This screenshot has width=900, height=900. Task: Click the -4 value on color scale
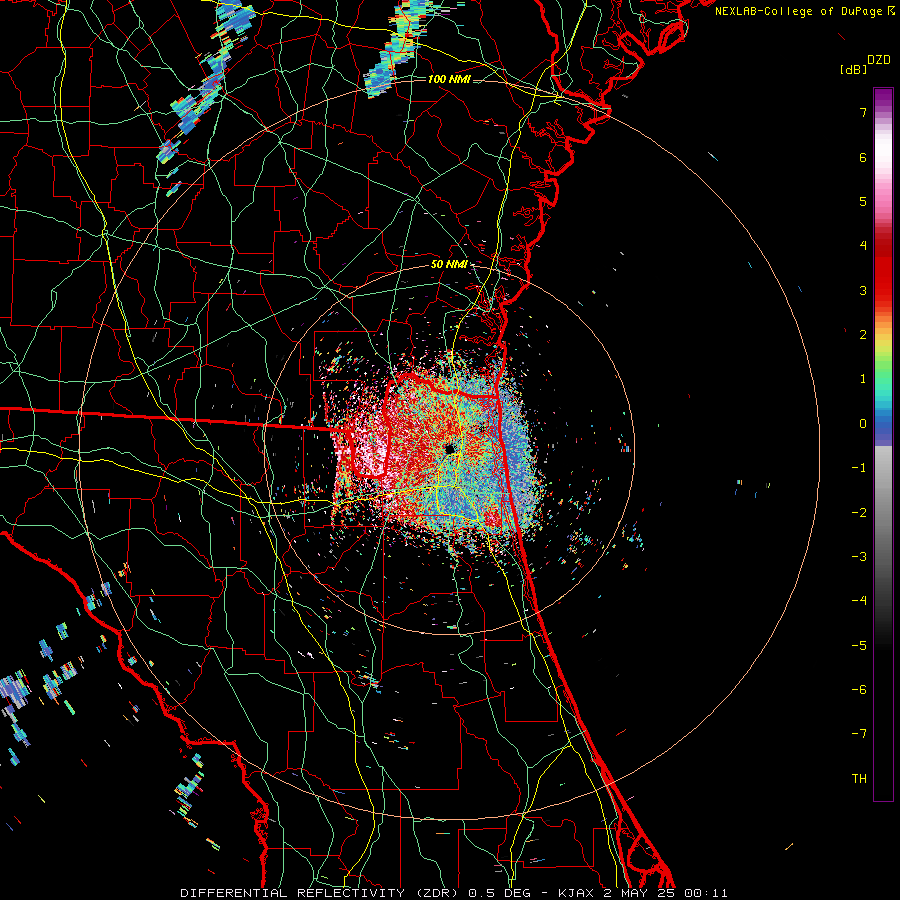tap(859, 600)
